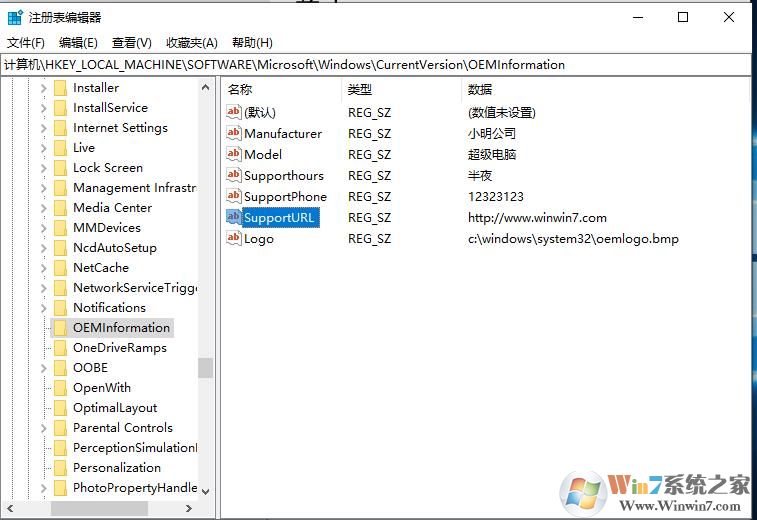Click the oemlogo.bmp path data cell
This screenshot has height=520, width=757.
573,239
